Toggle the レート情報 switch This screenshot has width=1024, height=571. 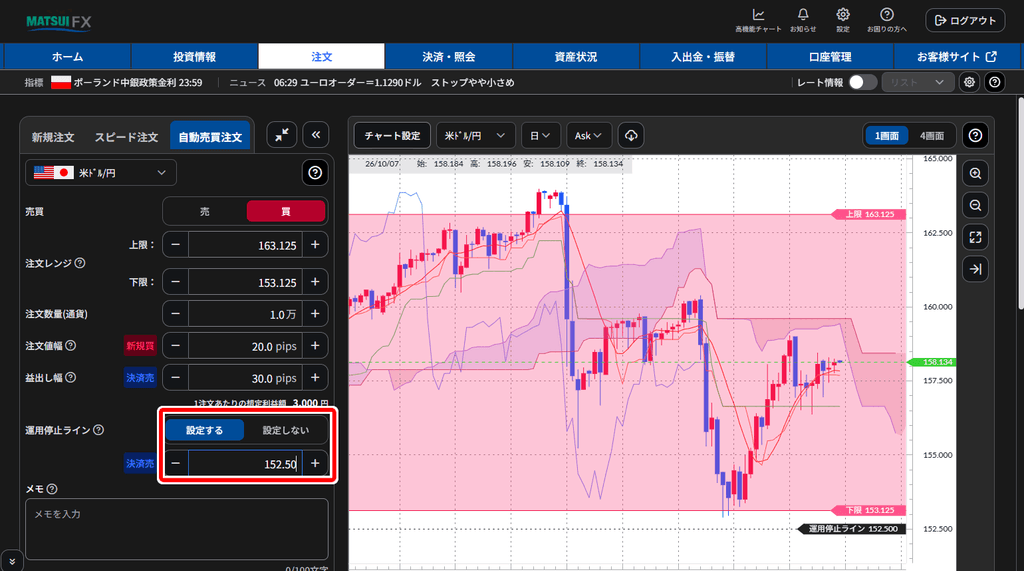(862, 82)
